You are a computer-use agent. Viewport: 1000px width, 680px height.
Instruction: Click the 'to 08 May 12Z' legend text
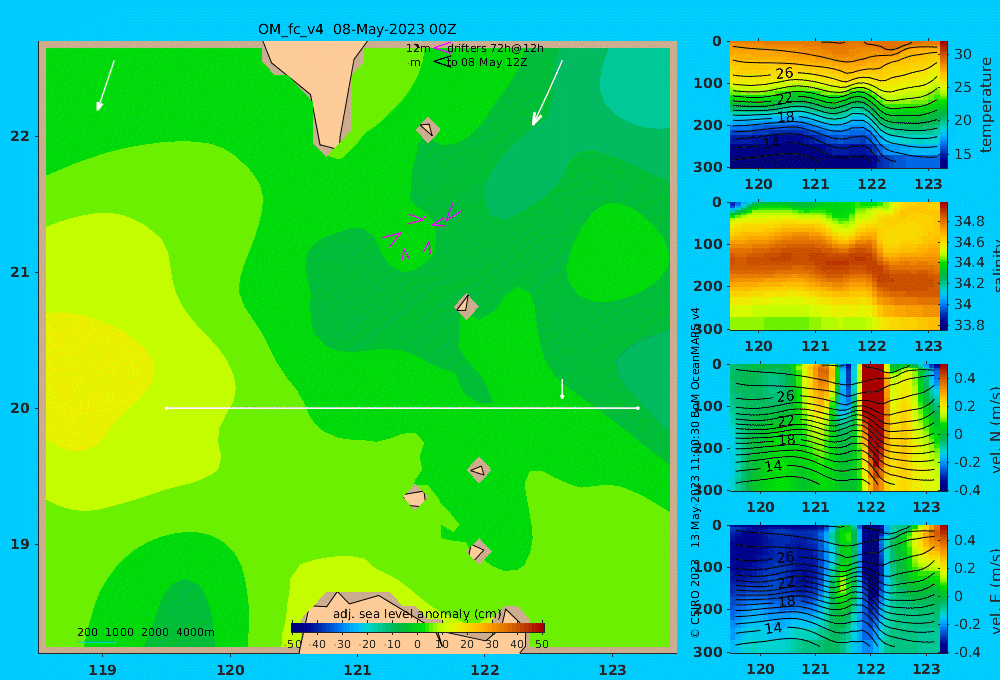[x=487, y=63]
